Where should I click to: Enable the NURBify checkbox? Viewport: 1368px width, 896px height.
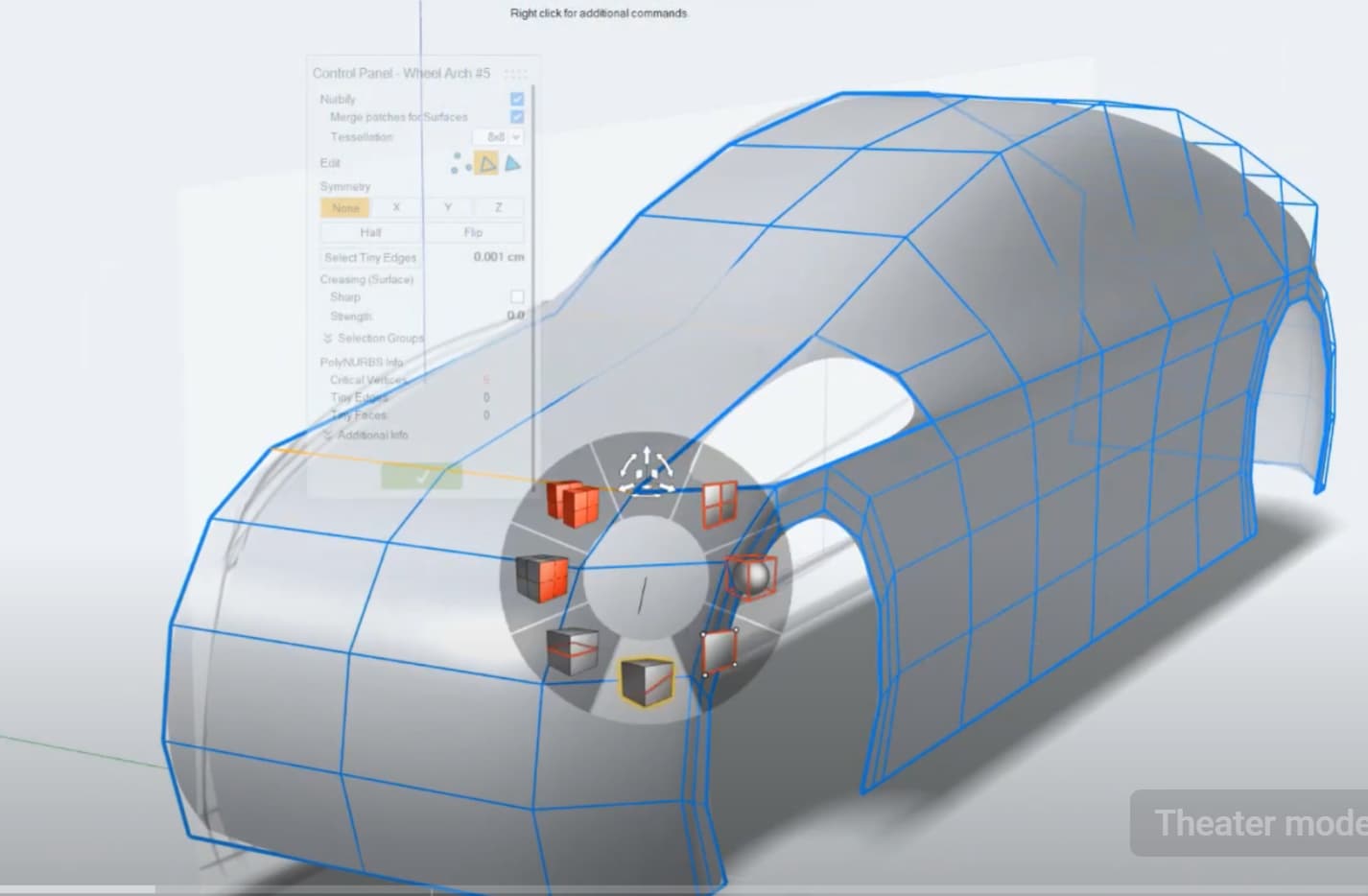(x=518, y=98)
